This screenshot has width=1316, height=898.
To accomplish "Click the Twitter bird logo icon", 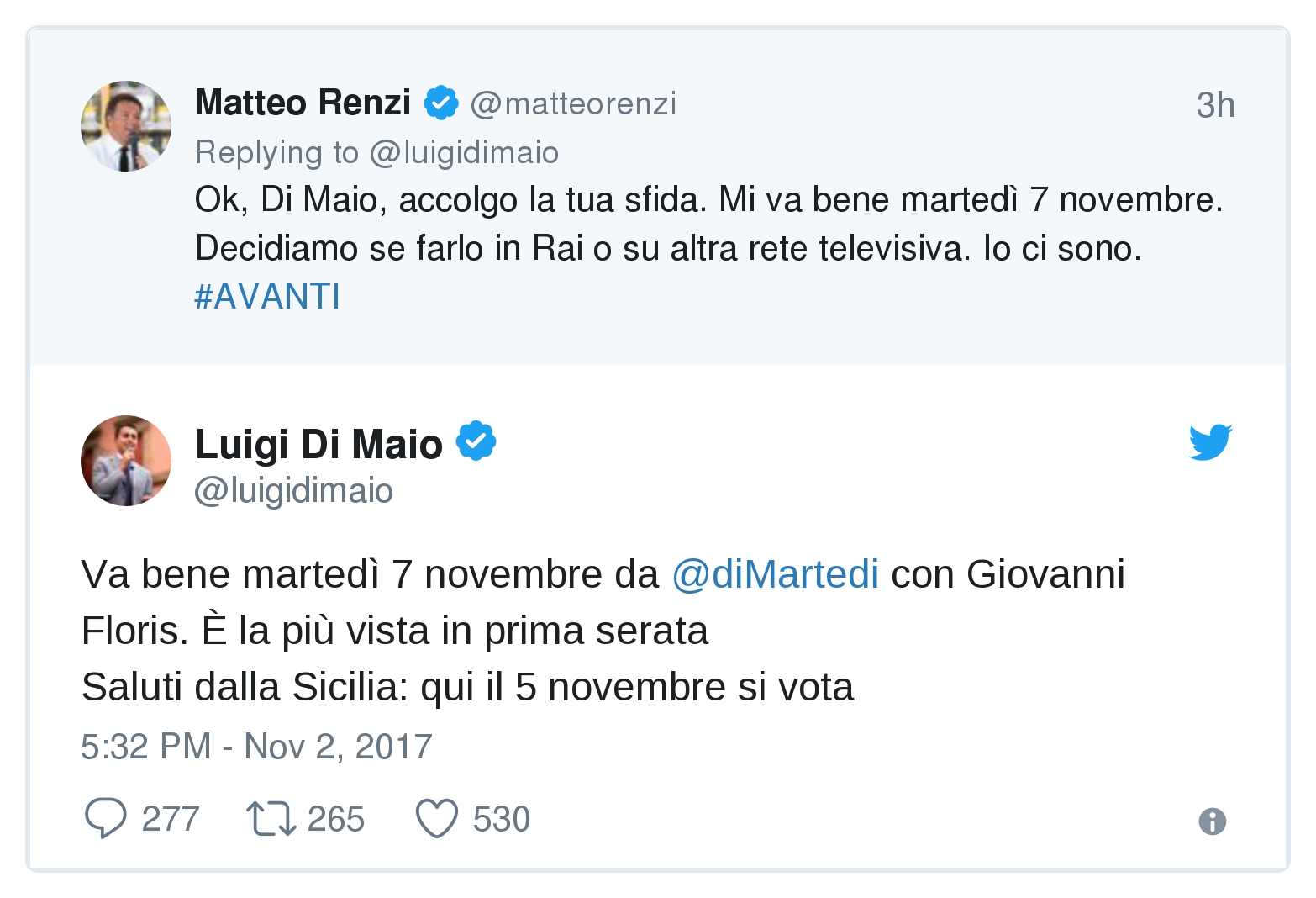I will [1210, 442].
